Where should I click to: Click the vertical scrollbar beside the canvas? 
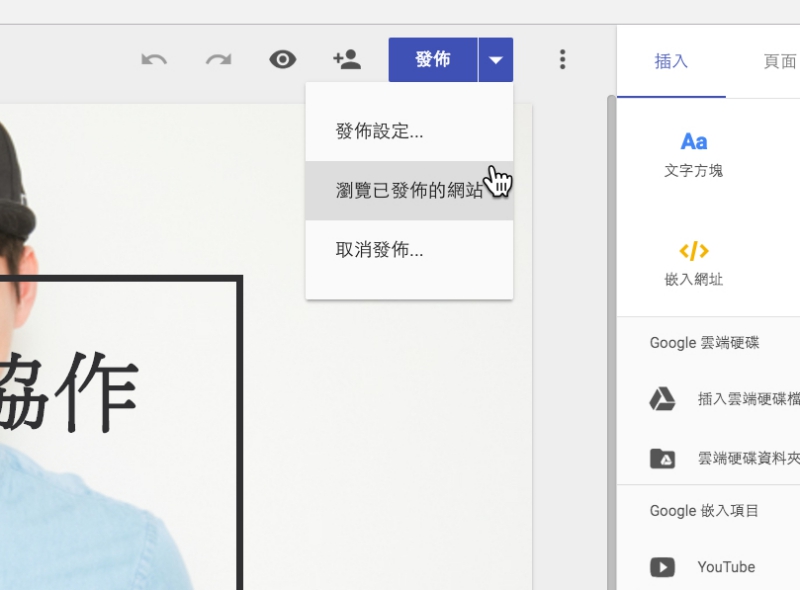(x=611, y=340)
